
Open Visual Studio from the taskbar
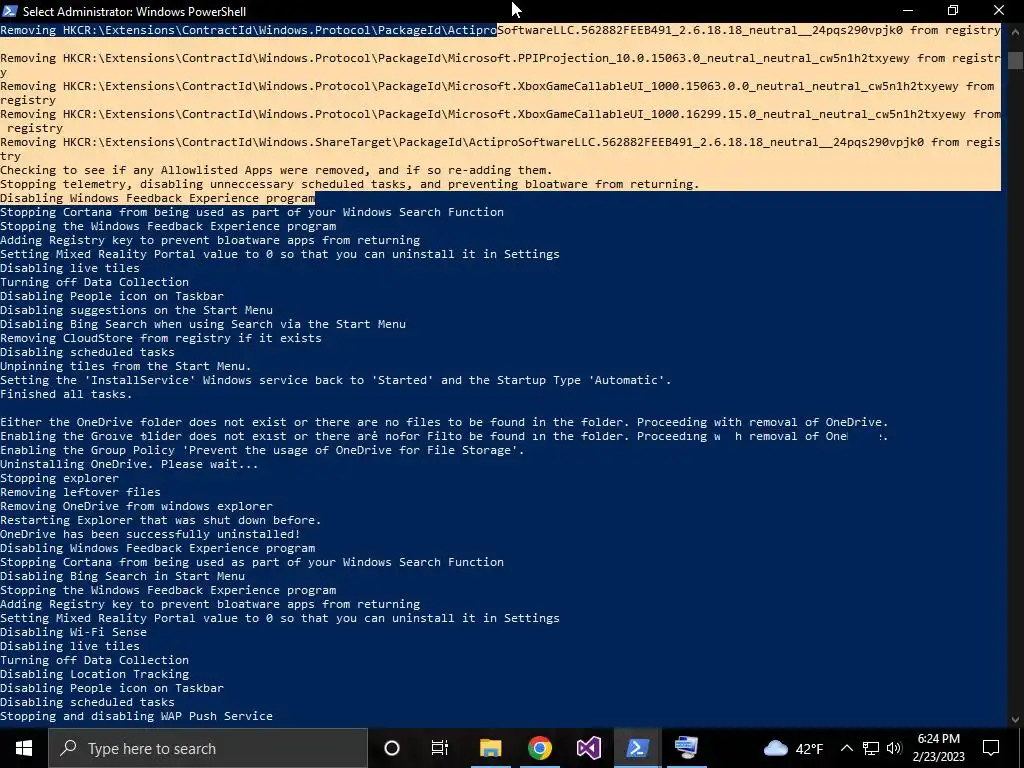[x=588, y=748]
